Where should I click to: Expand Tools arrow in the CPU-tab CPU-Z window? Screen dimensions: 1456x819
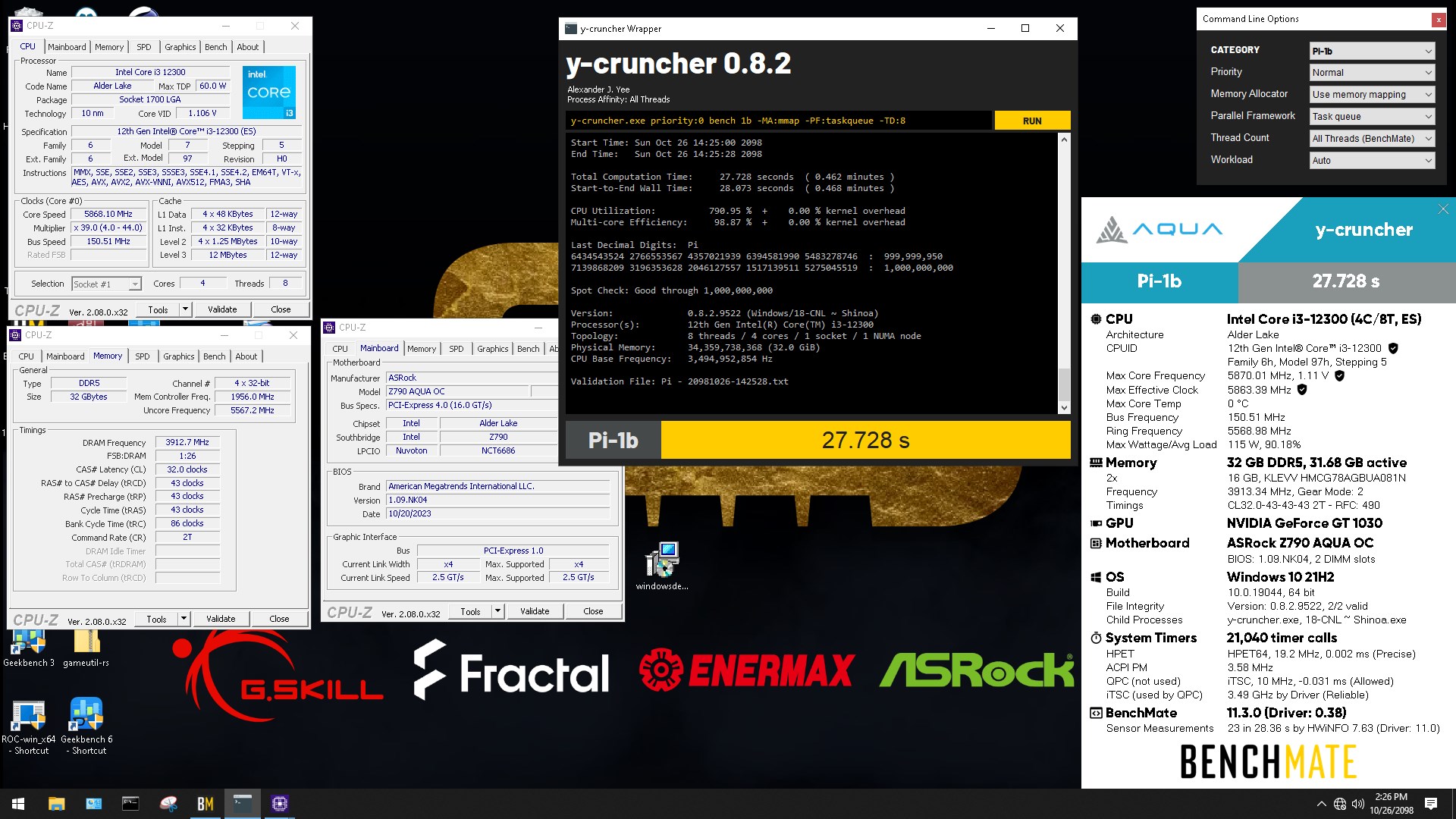click(185, 309)
